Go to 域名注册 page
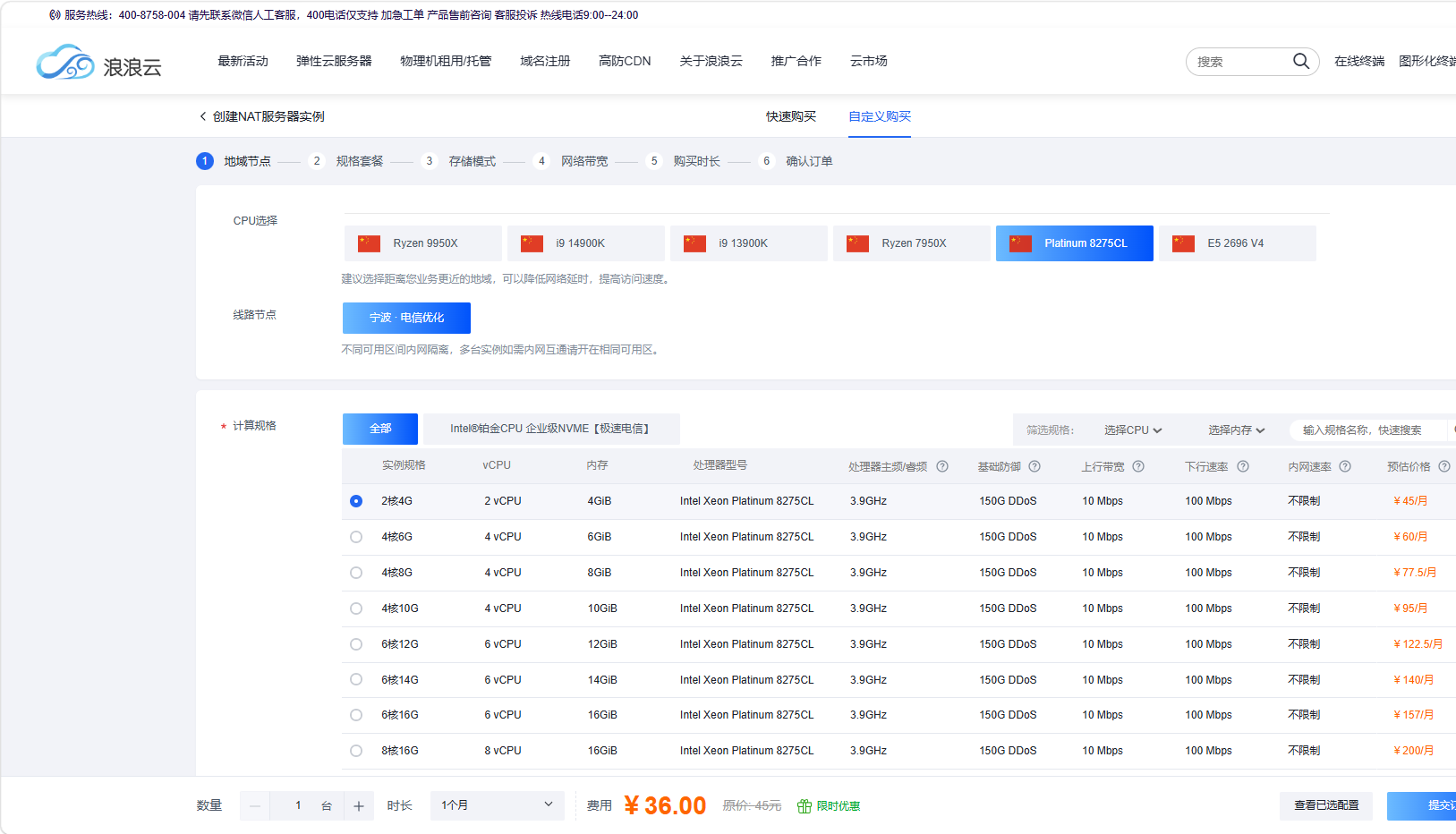The width and height of the screenshot is (1456, 834). [545, 61]
